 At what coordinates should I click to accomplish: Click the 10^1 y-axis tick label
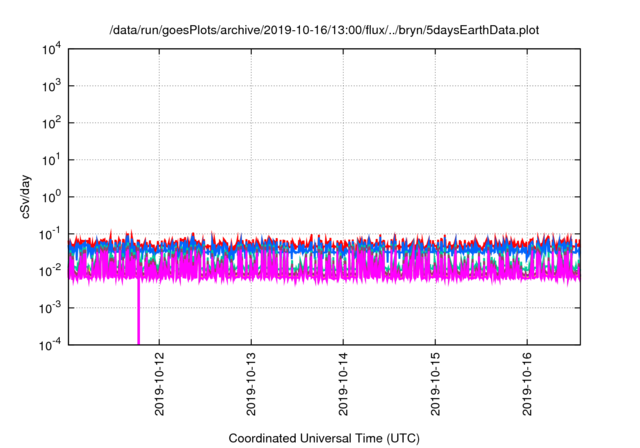[50, 160]
